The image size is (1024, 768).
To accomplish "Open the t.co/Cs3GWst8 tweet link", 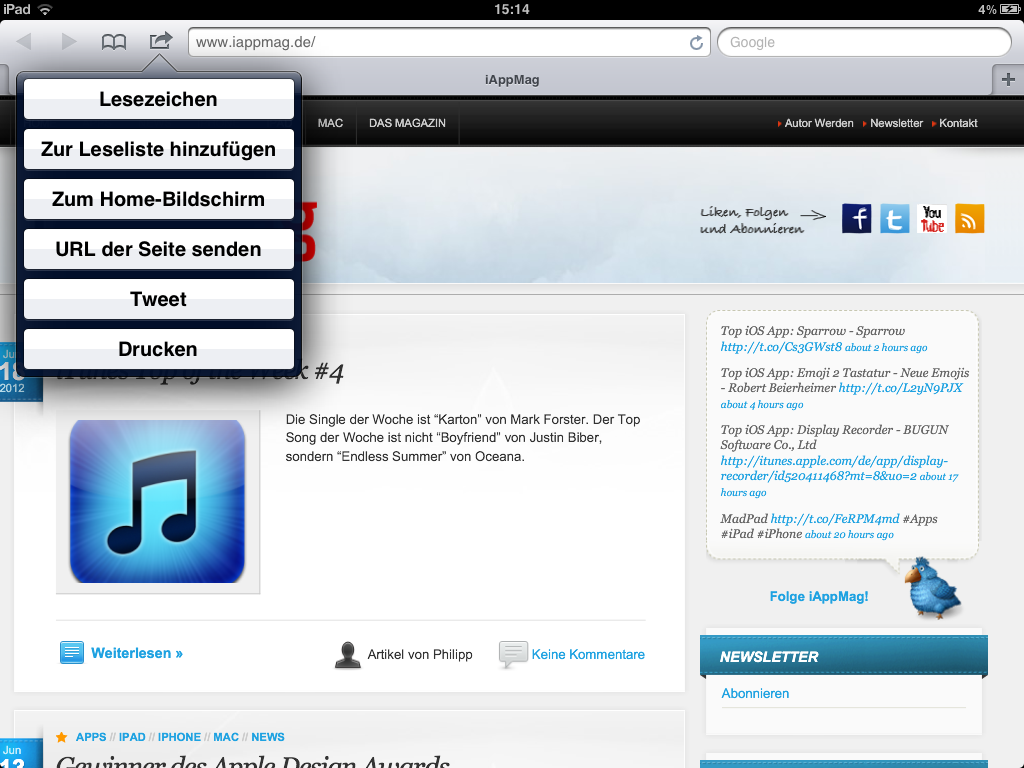I will [x=781, y=347].
